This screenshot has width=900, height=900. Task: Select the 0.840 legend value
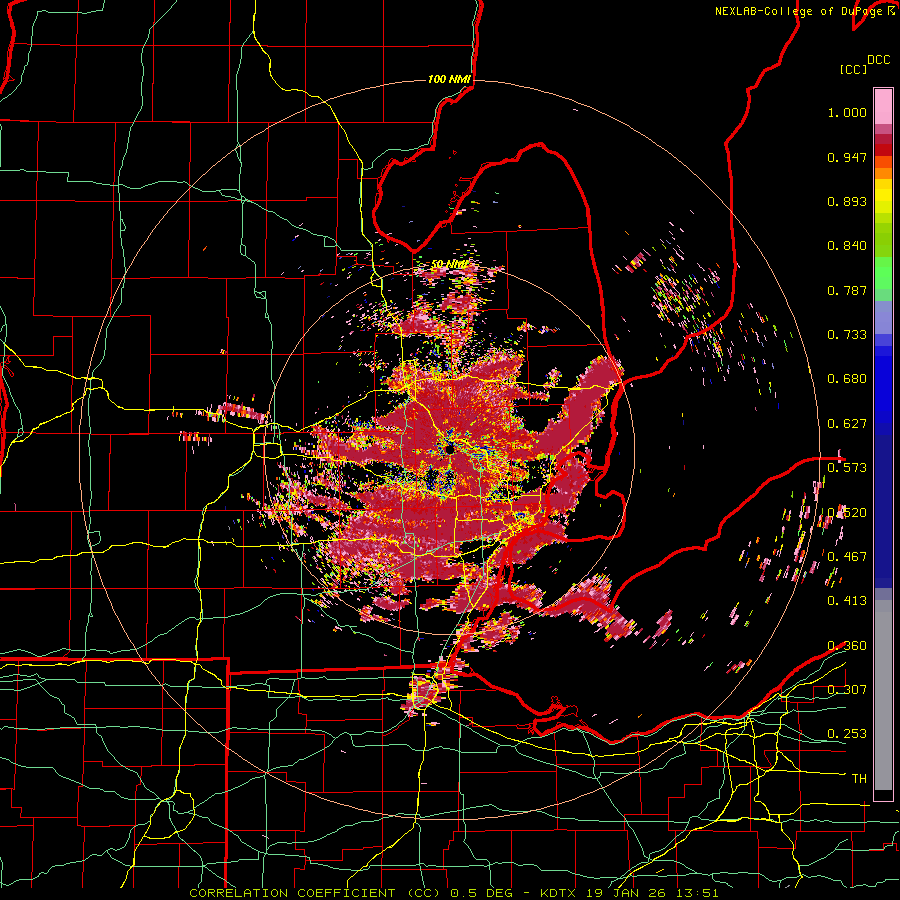click(x=847, y=246)
